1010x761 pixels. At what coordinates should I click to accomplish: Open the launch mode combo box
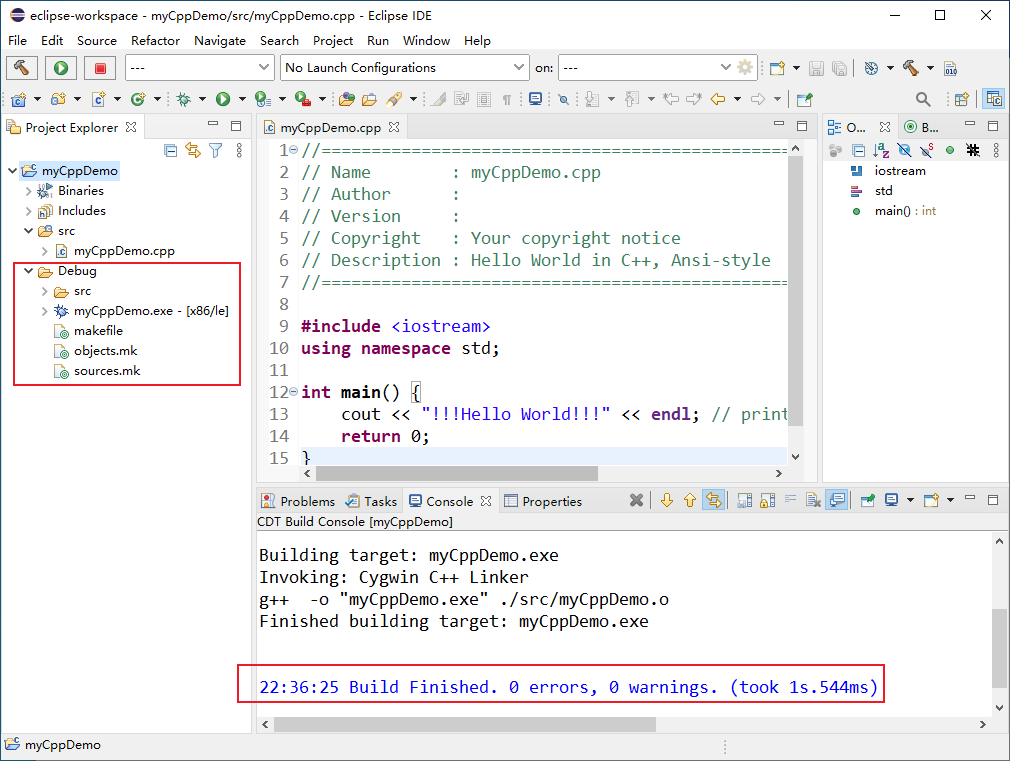pos(198,68)
